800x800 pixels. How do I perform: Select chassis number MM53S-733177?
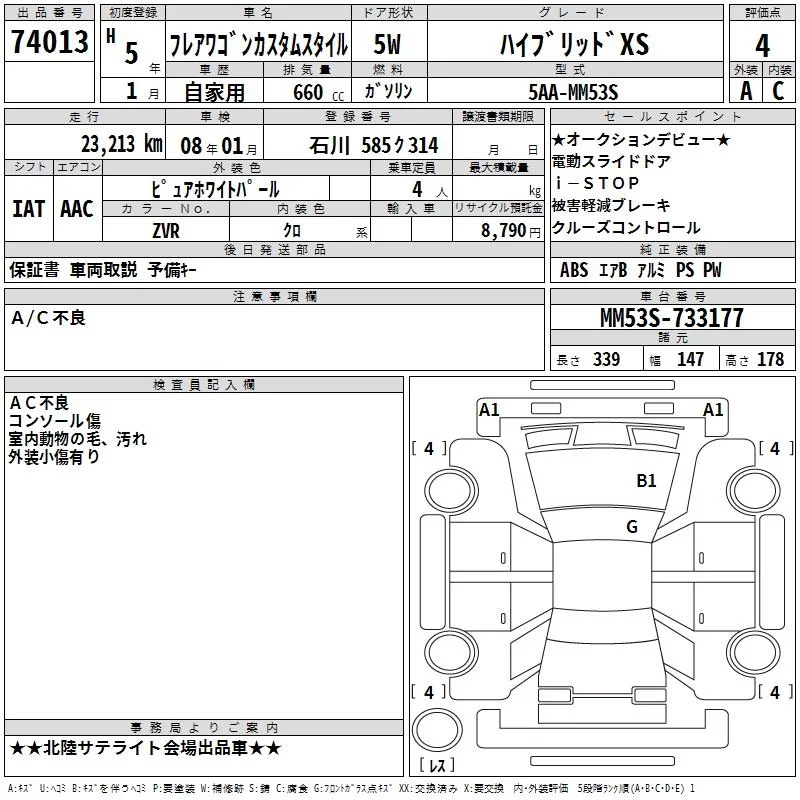pos(671,317)
